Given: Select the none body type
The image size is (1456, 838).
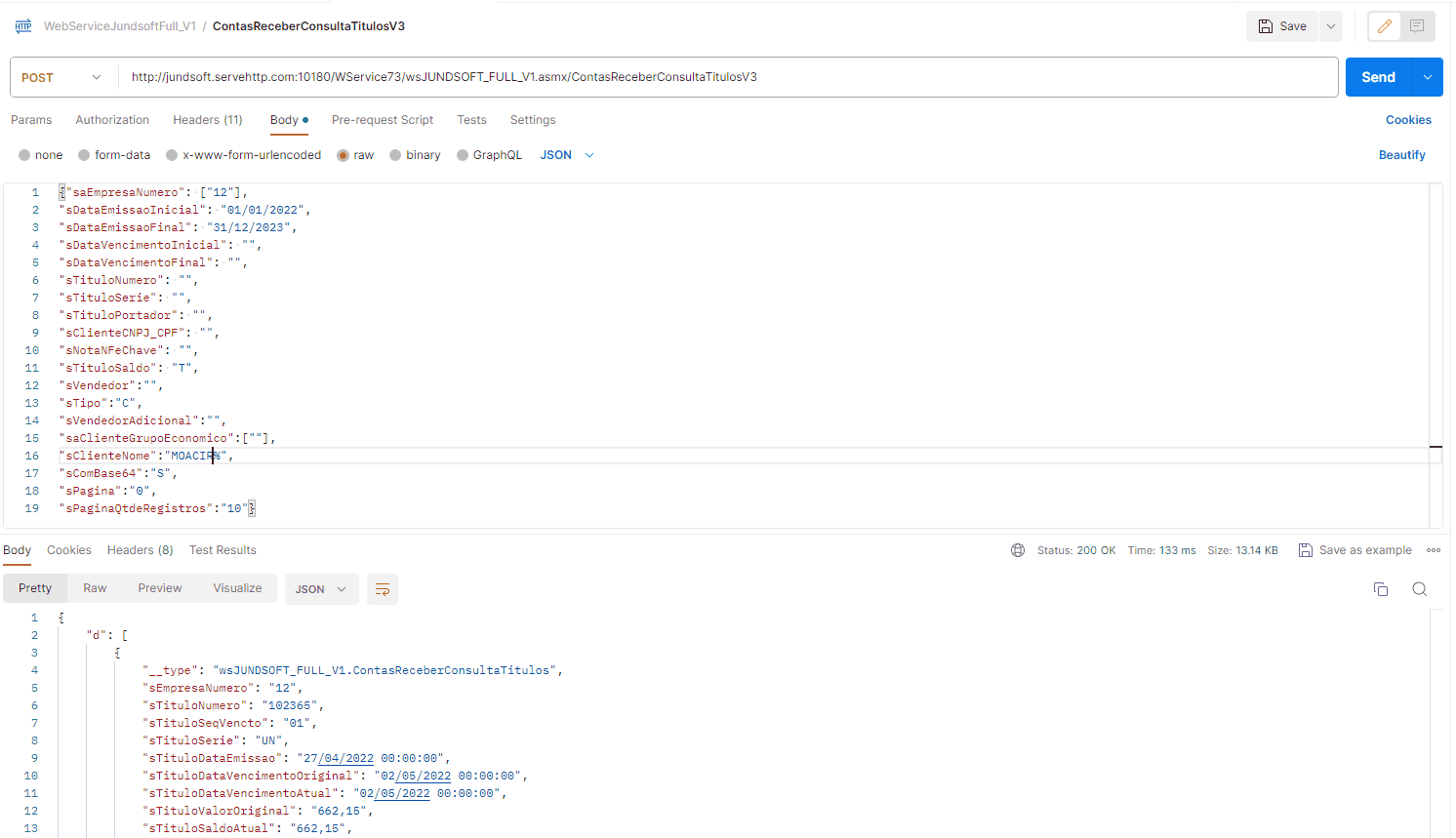Looking at the screenshot, I should pos(24,155).
